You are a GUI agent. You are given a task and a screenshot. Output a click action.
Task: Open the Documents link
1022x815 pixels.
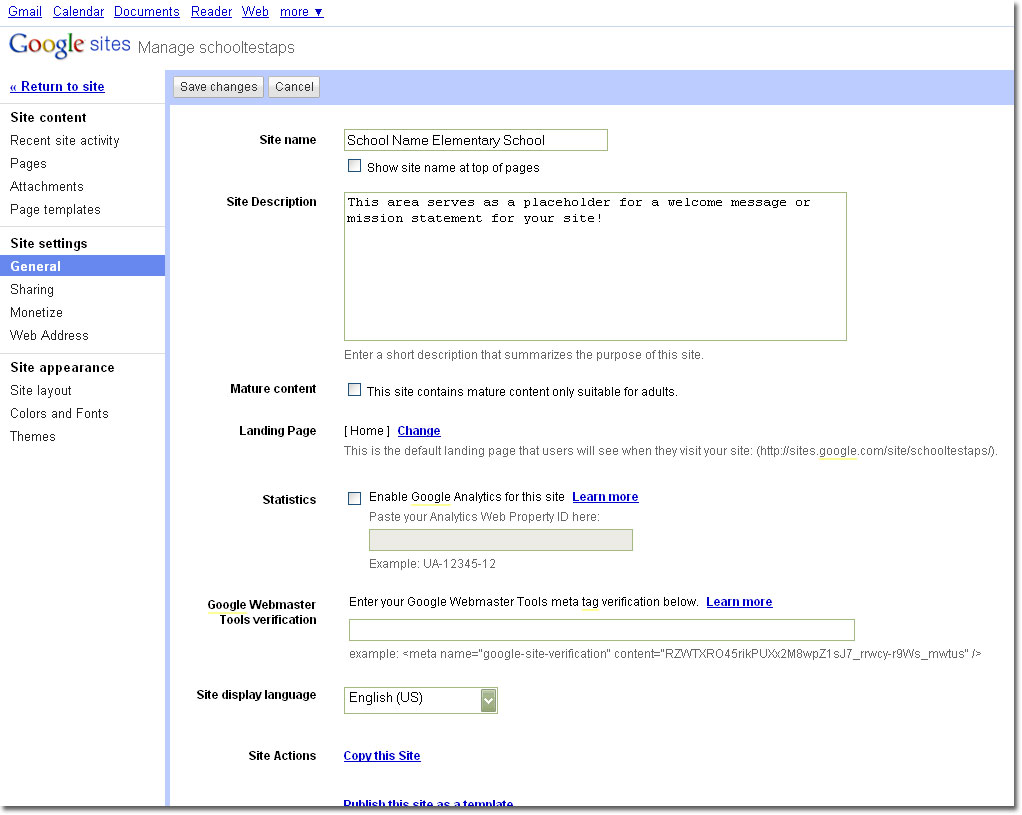click(147, 12)
